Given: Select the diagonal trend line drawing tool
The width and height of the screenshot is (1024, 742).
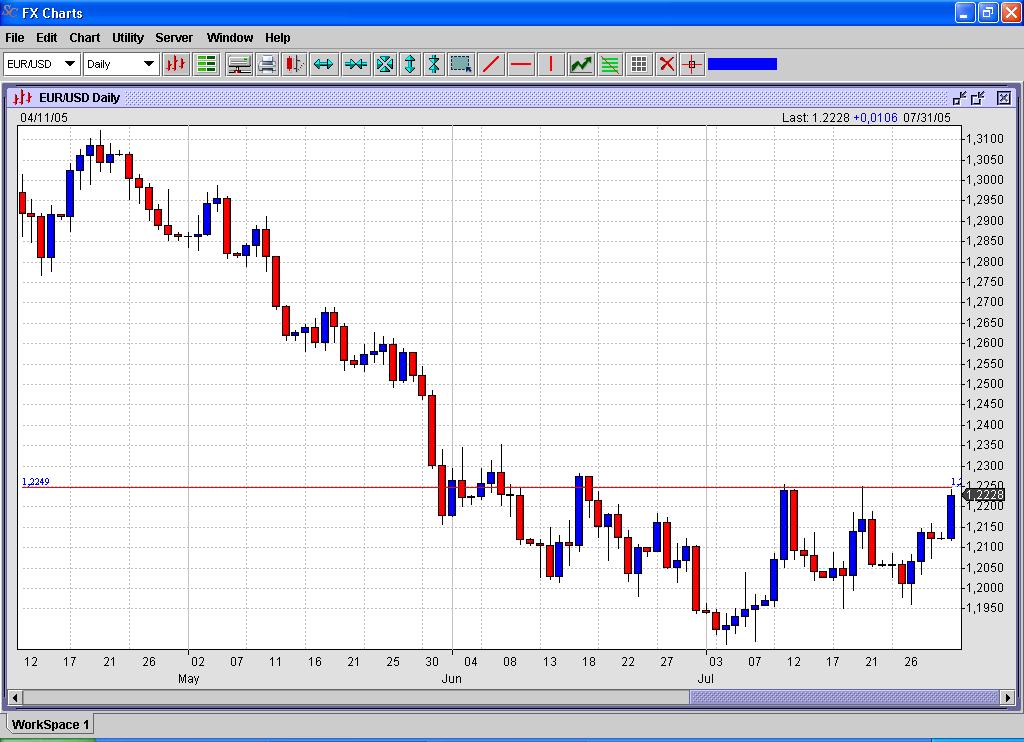Looking at the screenshot, I should [491, 64].
